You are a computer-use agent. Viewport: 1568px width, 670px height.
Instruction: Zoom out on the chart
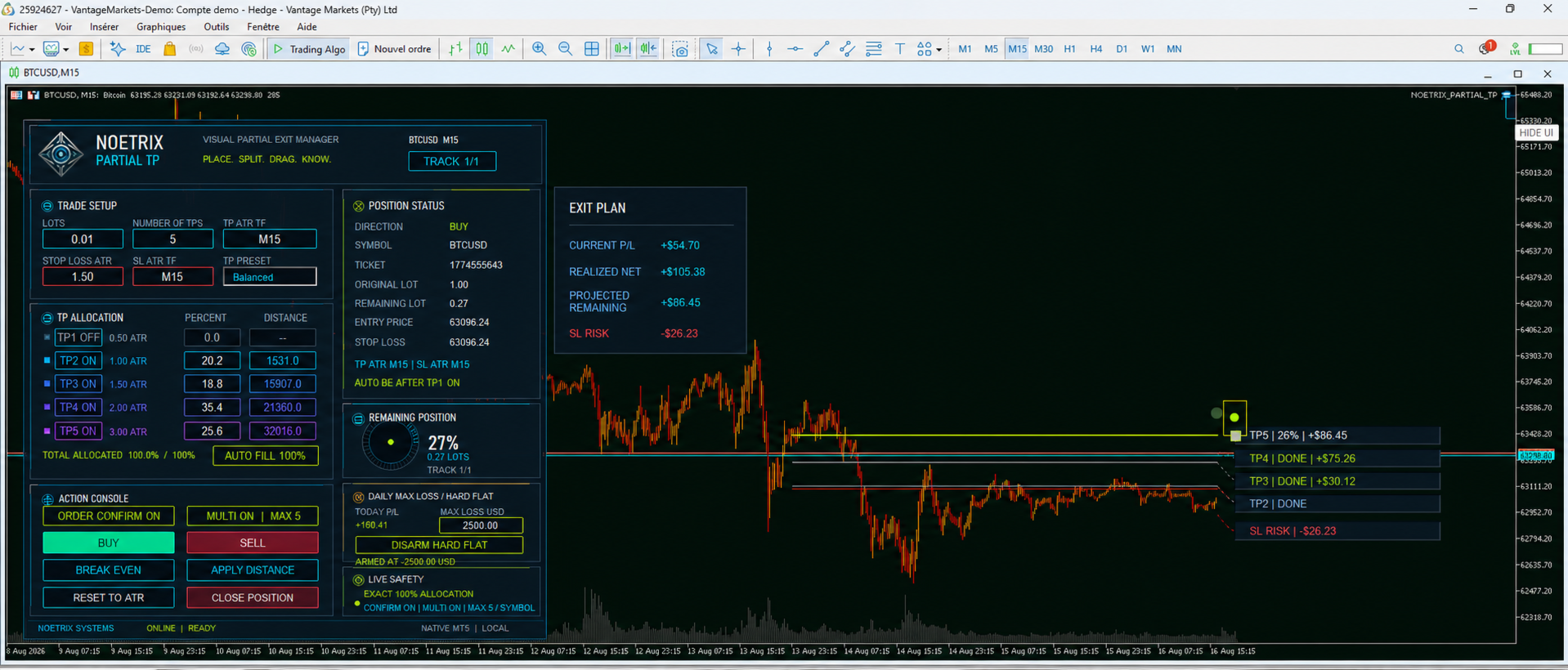pos(565,49)
